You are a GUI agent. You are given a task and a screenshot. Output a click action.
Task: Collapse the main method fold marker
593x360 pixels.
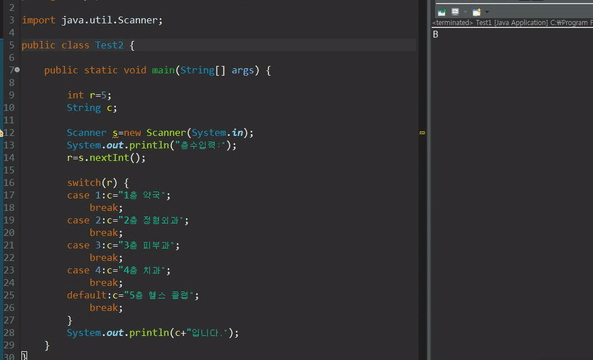[17, 70]
